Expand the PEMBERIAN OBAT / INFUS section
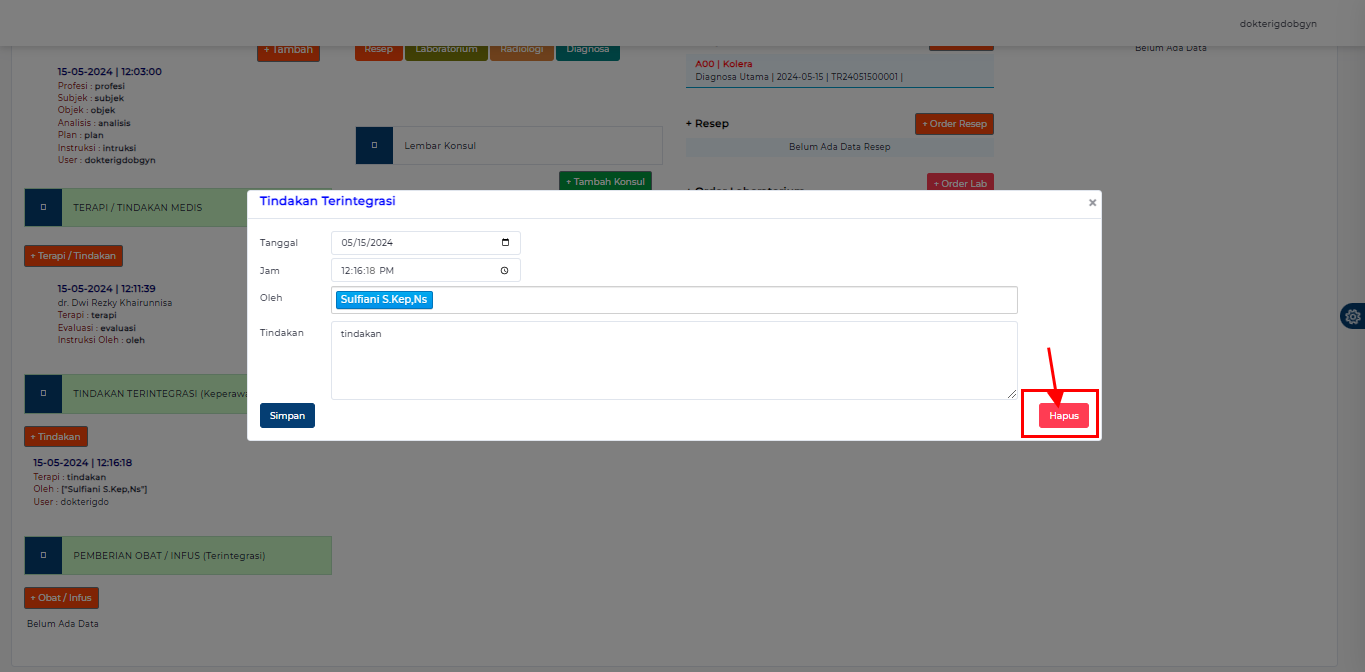Viewport: 1365px width, 672px height. [x=197, y=555]
